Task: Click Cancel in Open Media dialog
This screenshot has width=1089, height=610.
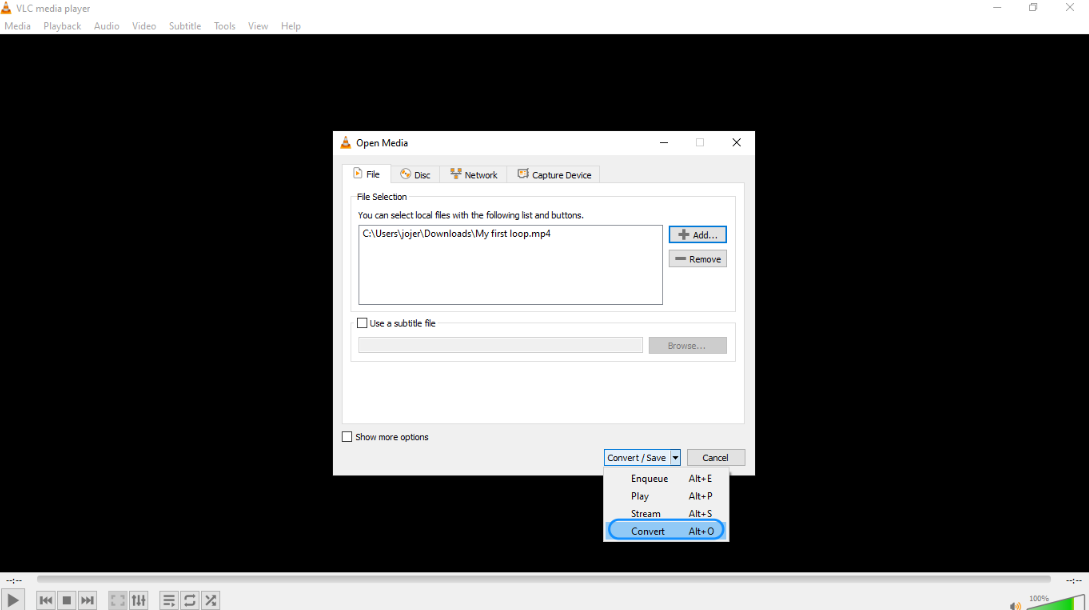Action: (x=715, y=457)
